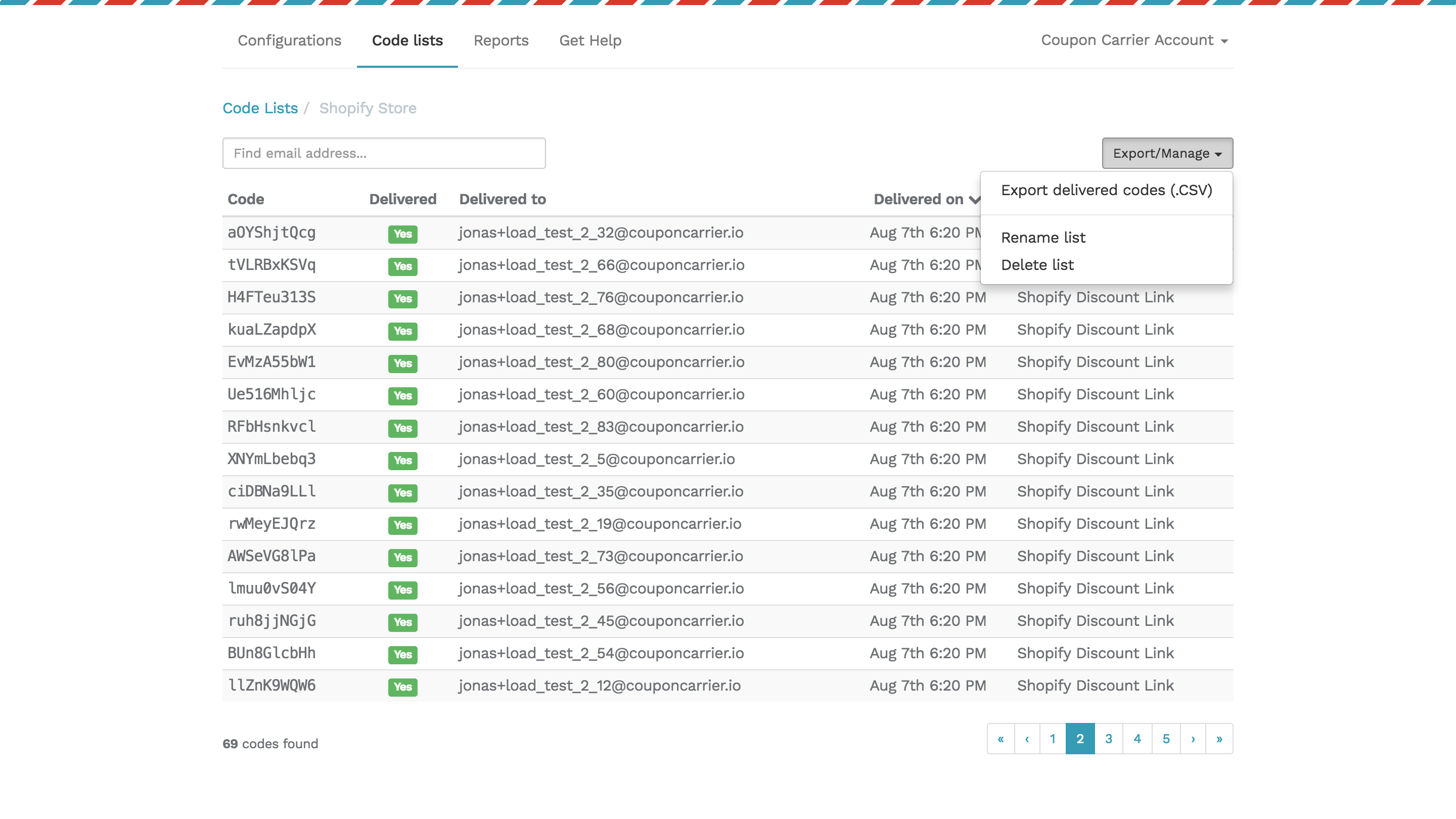The image size is (1456, 819).
Task: Select Export delivered codes (.CSV)
Action: [1106, 191]
